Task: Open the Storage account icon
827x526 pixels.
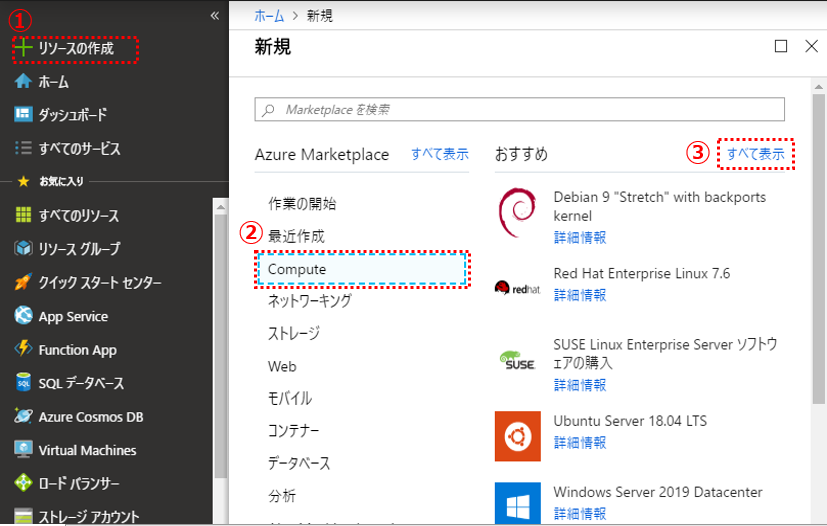Action: click(x=23, y=516)
